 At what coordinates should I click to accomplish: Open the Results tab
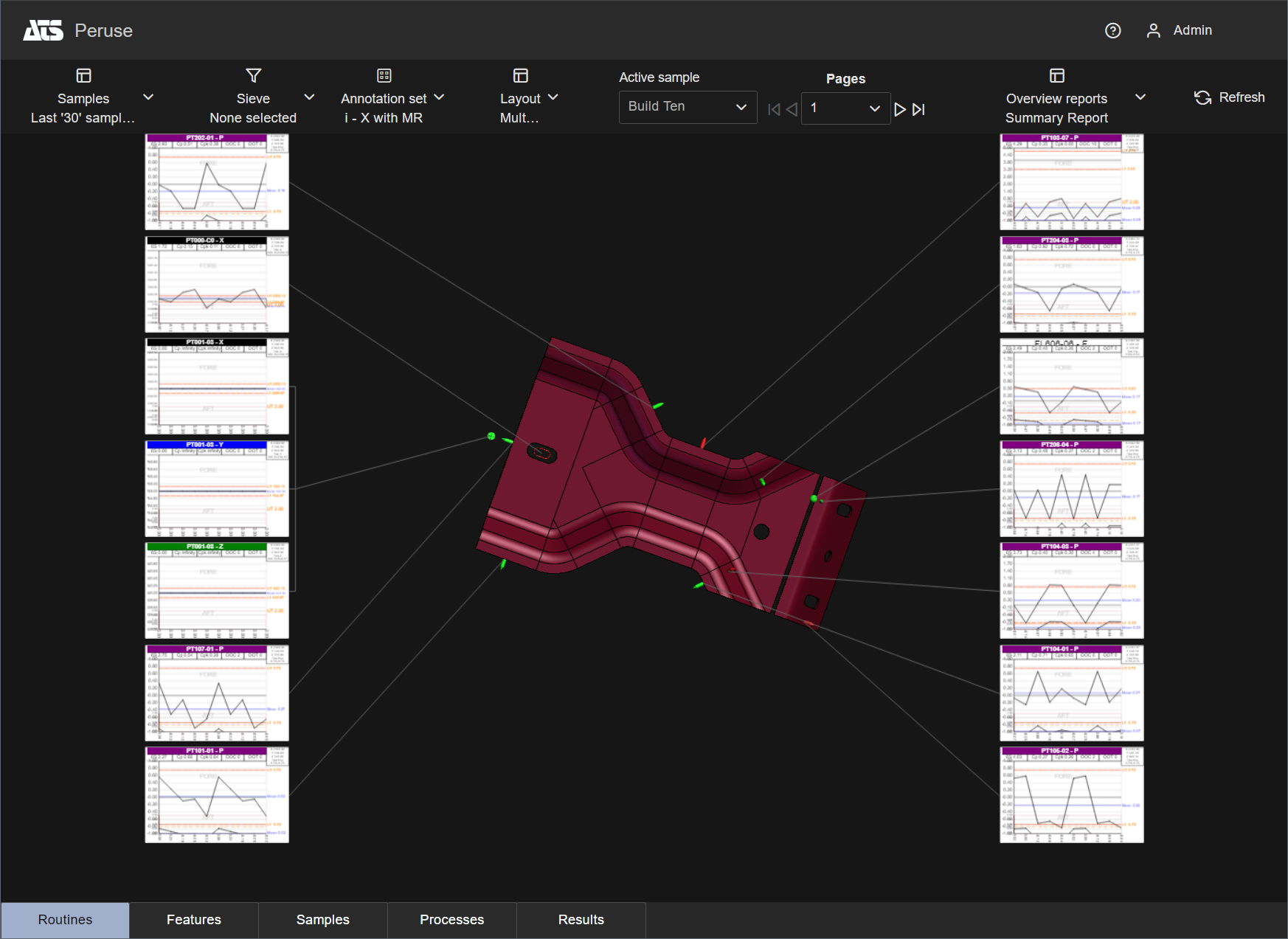point(581,920)
